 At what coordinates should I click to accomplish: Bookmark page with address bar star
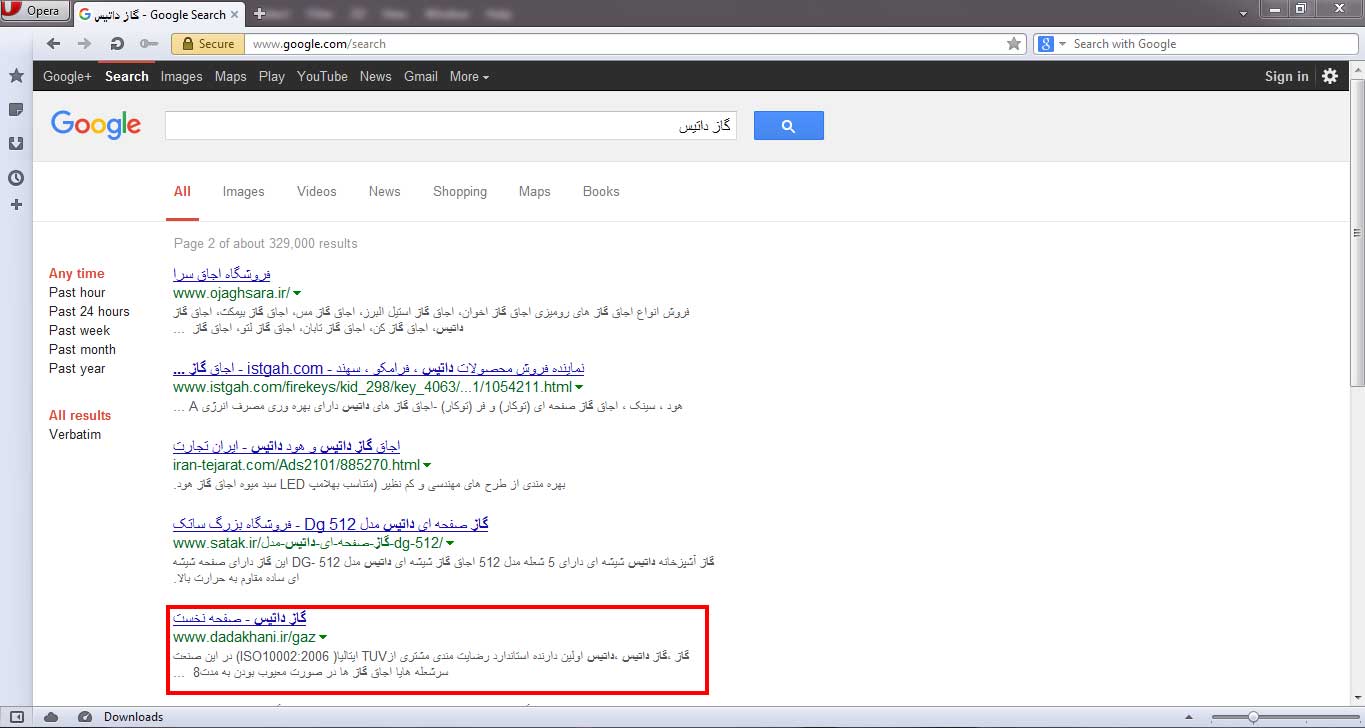pos(1014,44)
